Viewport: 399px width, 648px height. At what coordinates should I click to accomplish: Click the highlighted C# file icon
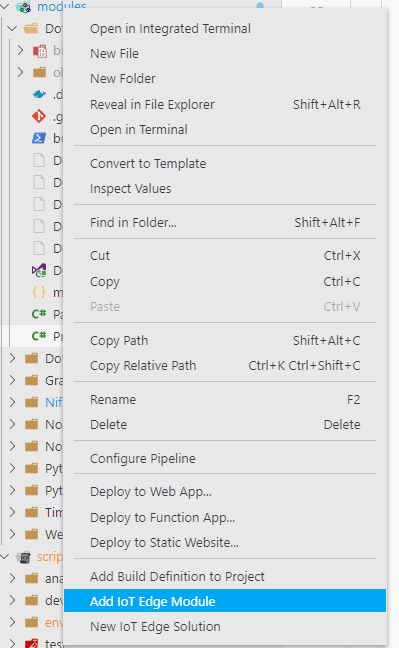(x=39, y=336)
